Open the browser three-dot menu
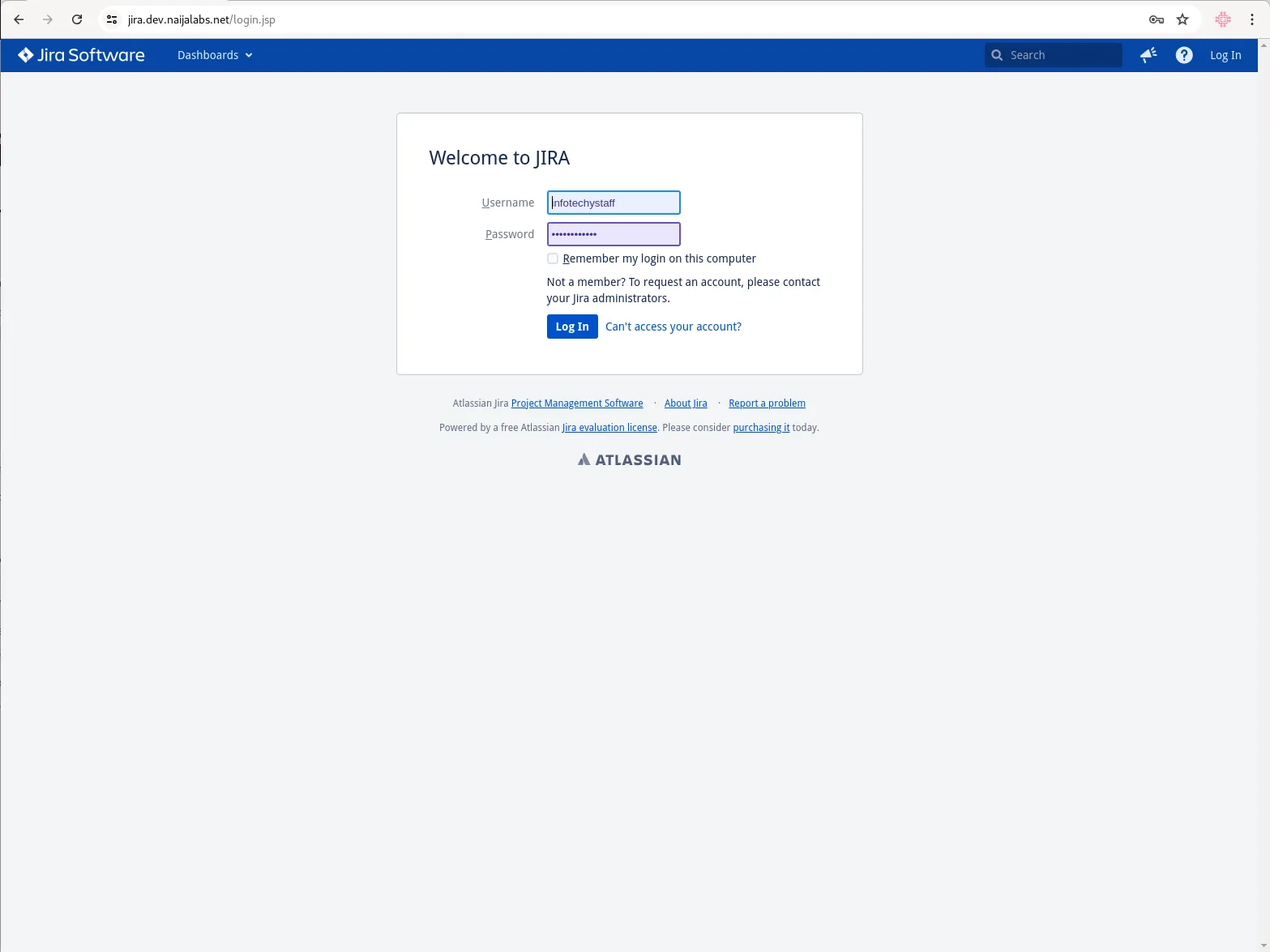 point(1252,19)
